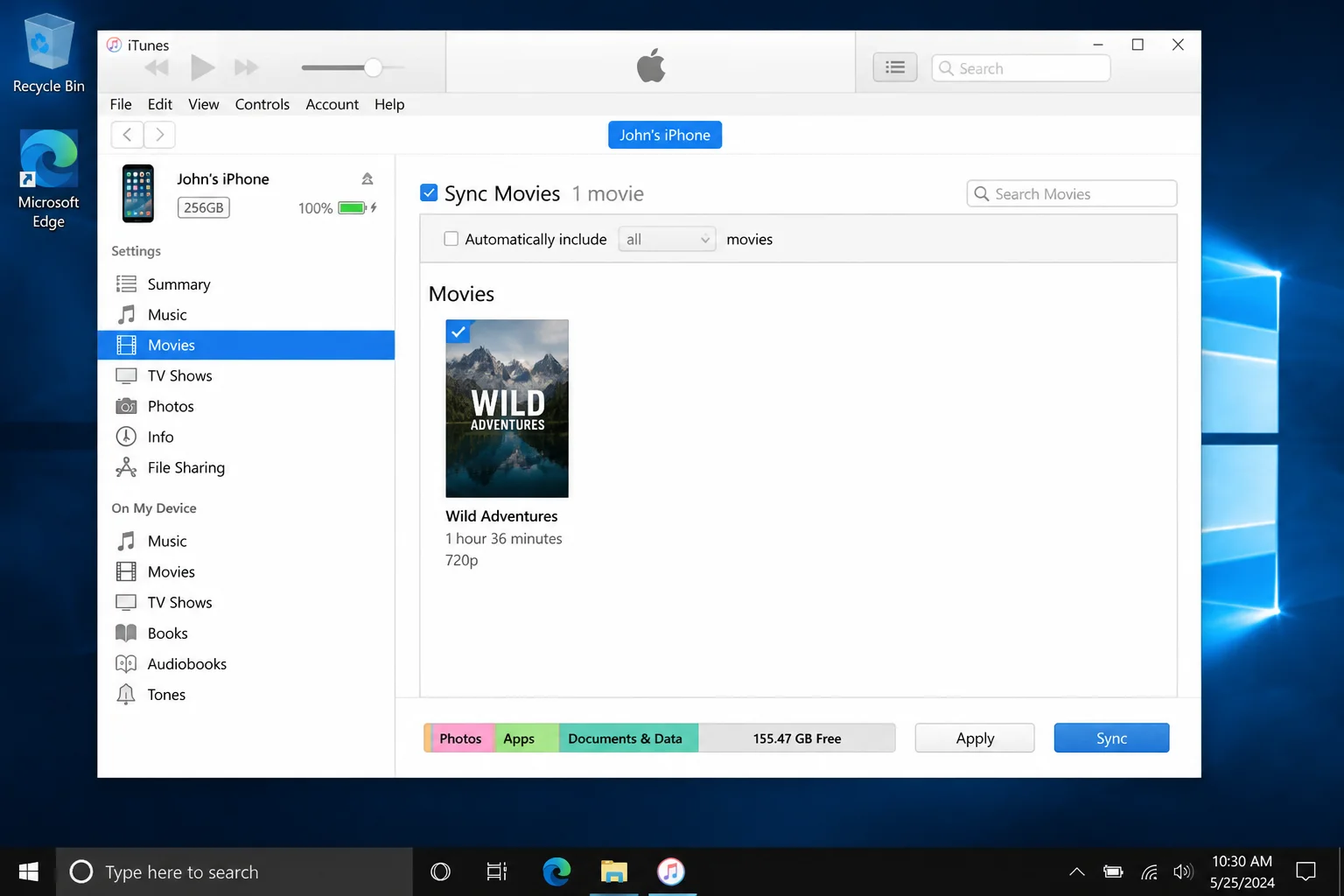Open the notification center icon

[x=1305, y=871]
